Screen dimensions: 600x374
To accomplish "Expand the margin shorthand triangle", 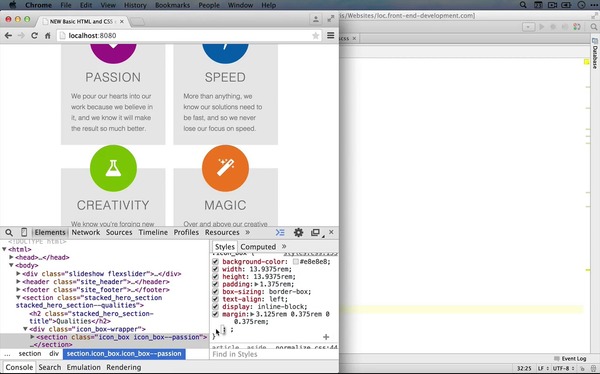I will pyautogui.click(x=252, y=314).
